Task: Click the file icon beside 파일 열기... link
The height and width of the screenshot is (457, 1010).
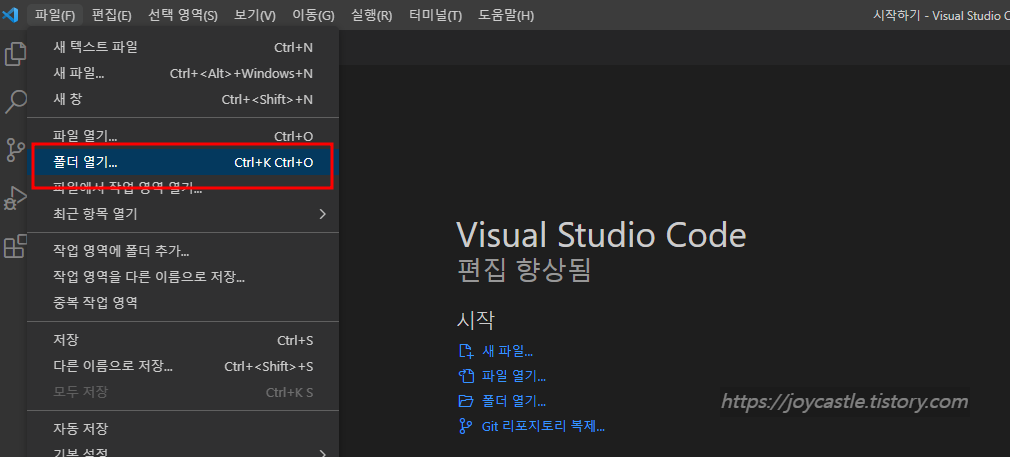Action: (x=465, y=376)
